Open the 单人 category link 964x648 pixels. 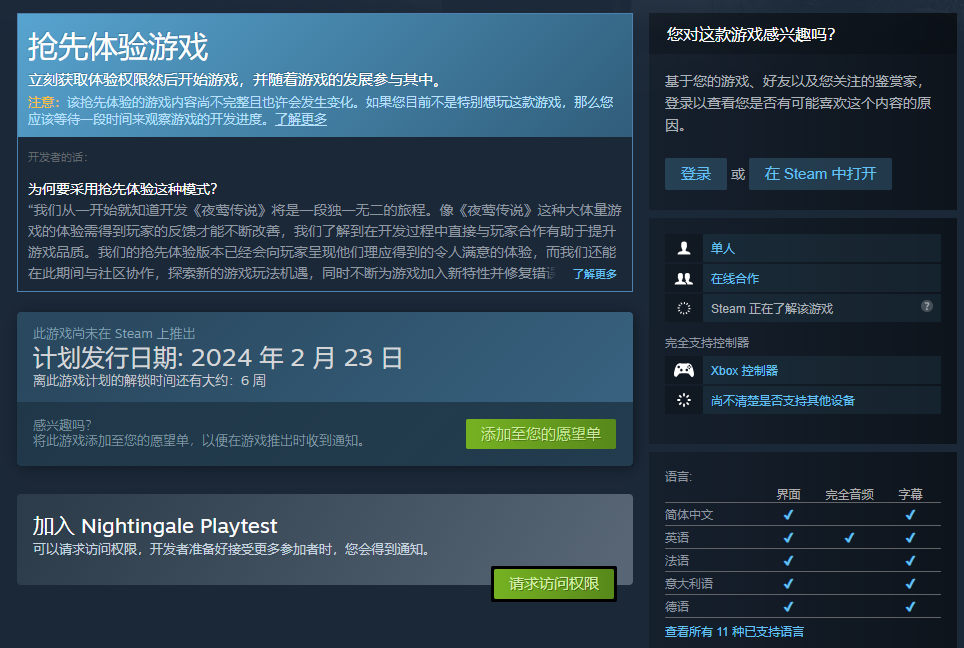point(722,248)
